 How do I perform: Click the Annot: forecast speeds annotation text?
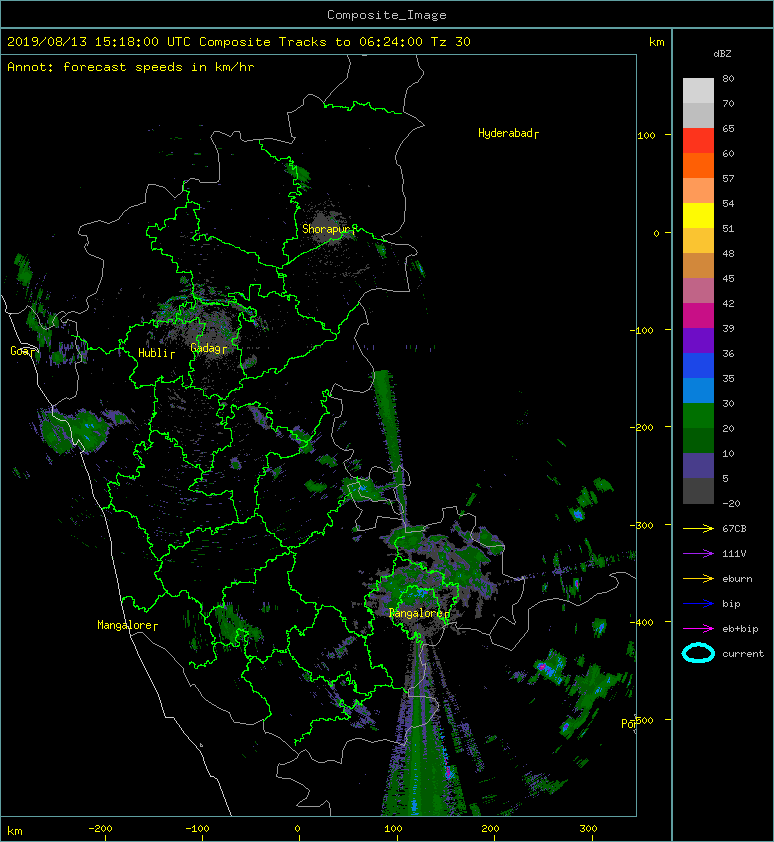131,67
